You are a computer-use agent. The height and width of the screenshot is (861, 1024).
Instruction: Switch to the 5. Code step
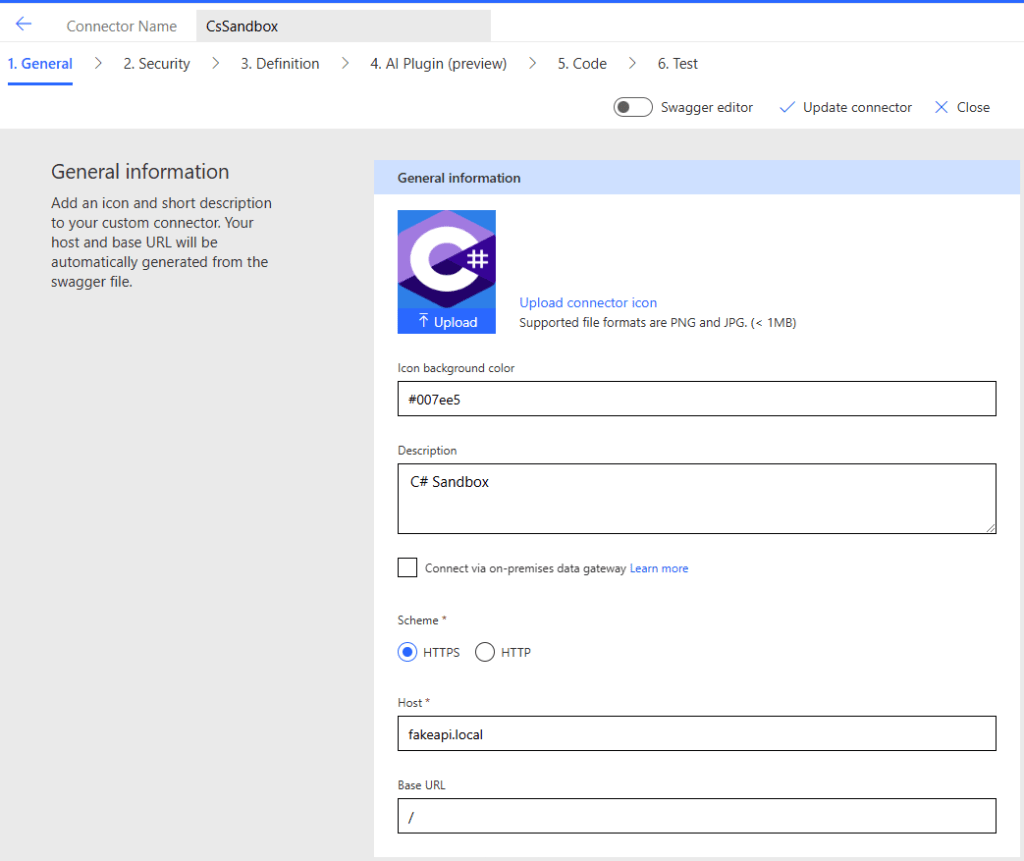pyautogui.click(x=582, y=64)
